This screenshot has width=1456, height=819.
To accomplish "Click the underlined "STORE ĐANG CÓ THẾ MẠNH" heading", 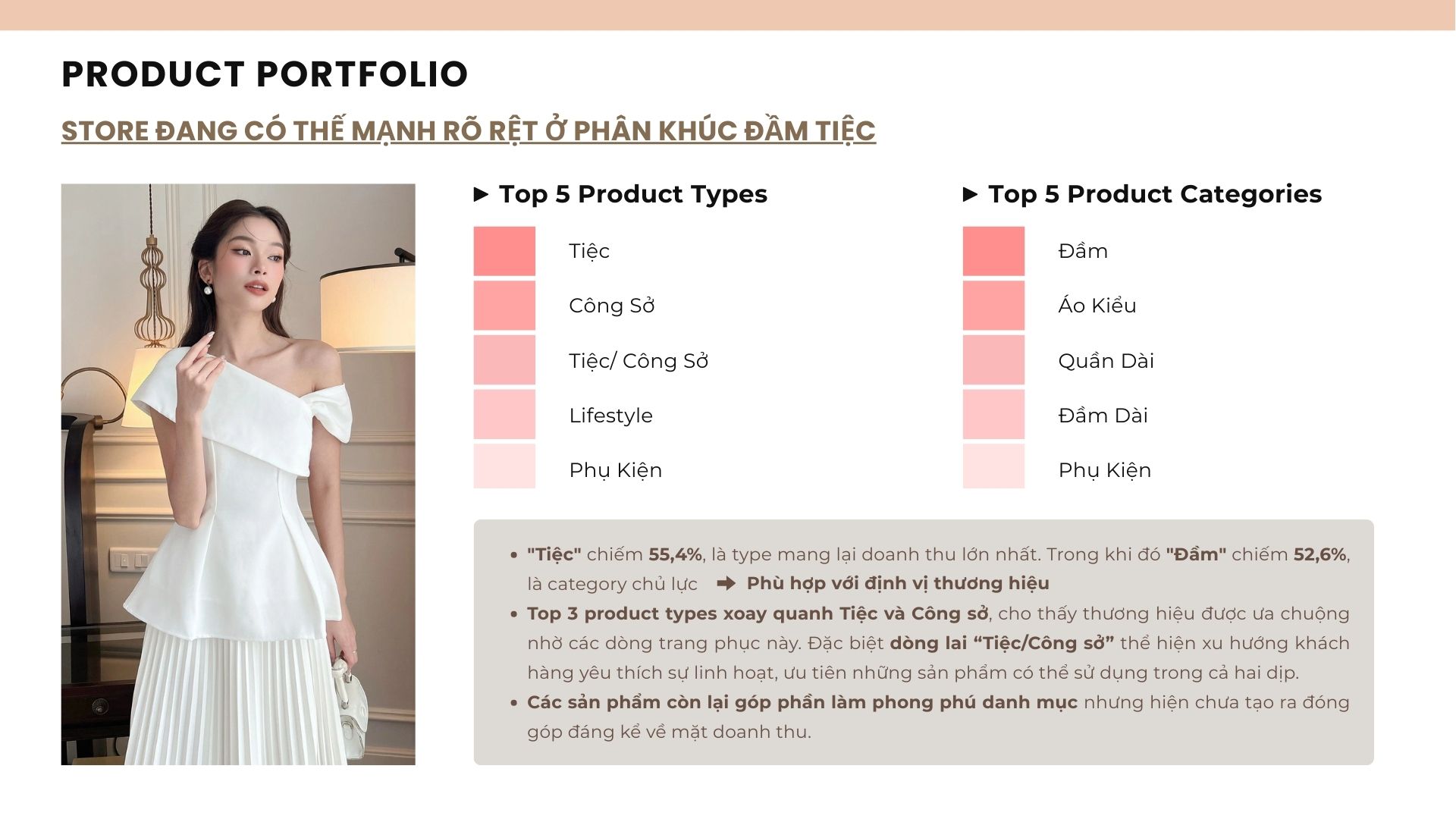I will click(468, 131).
